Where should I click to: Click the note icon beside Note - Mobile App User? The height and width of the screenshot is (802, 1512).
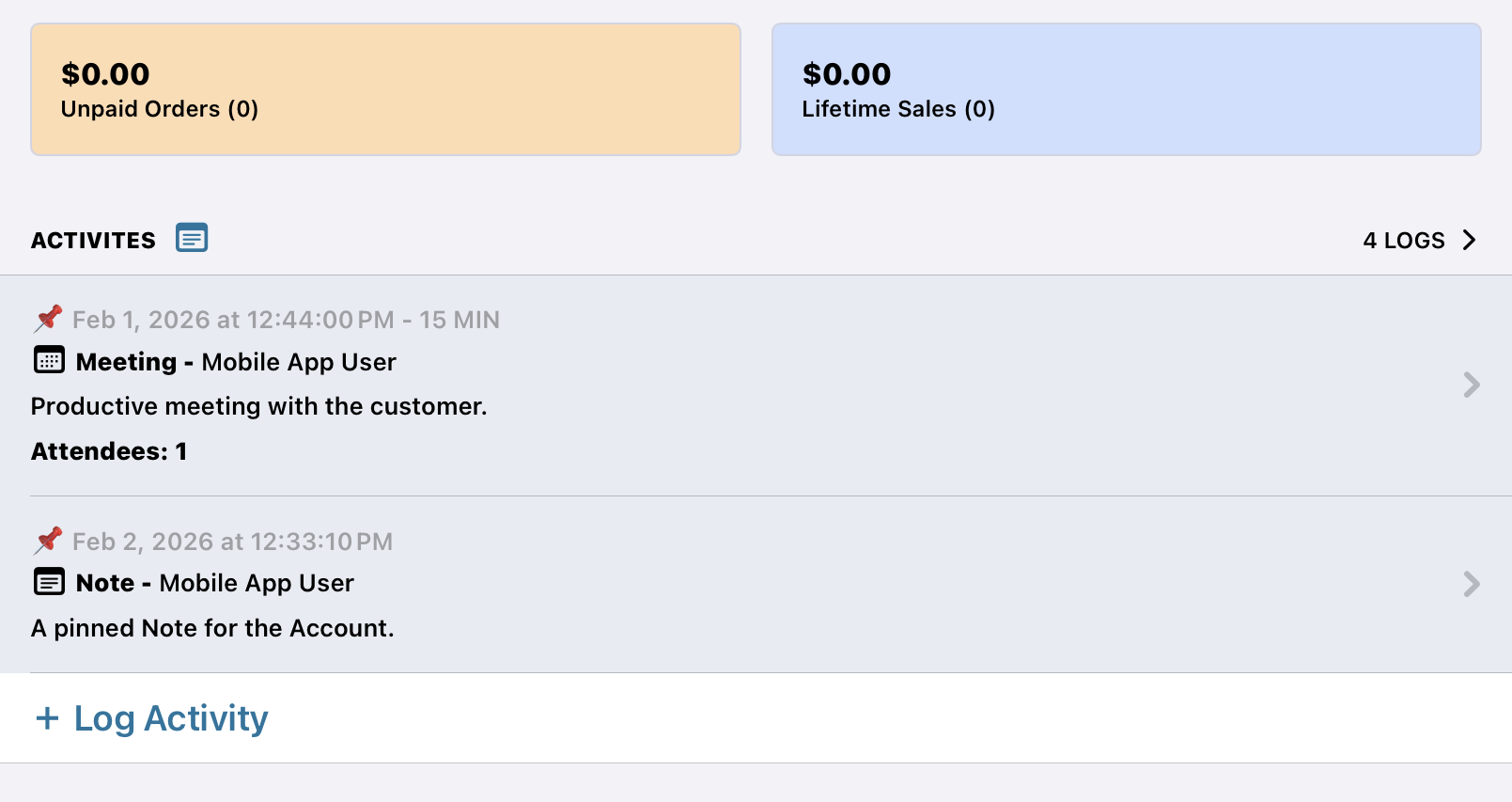click(49, 582)
